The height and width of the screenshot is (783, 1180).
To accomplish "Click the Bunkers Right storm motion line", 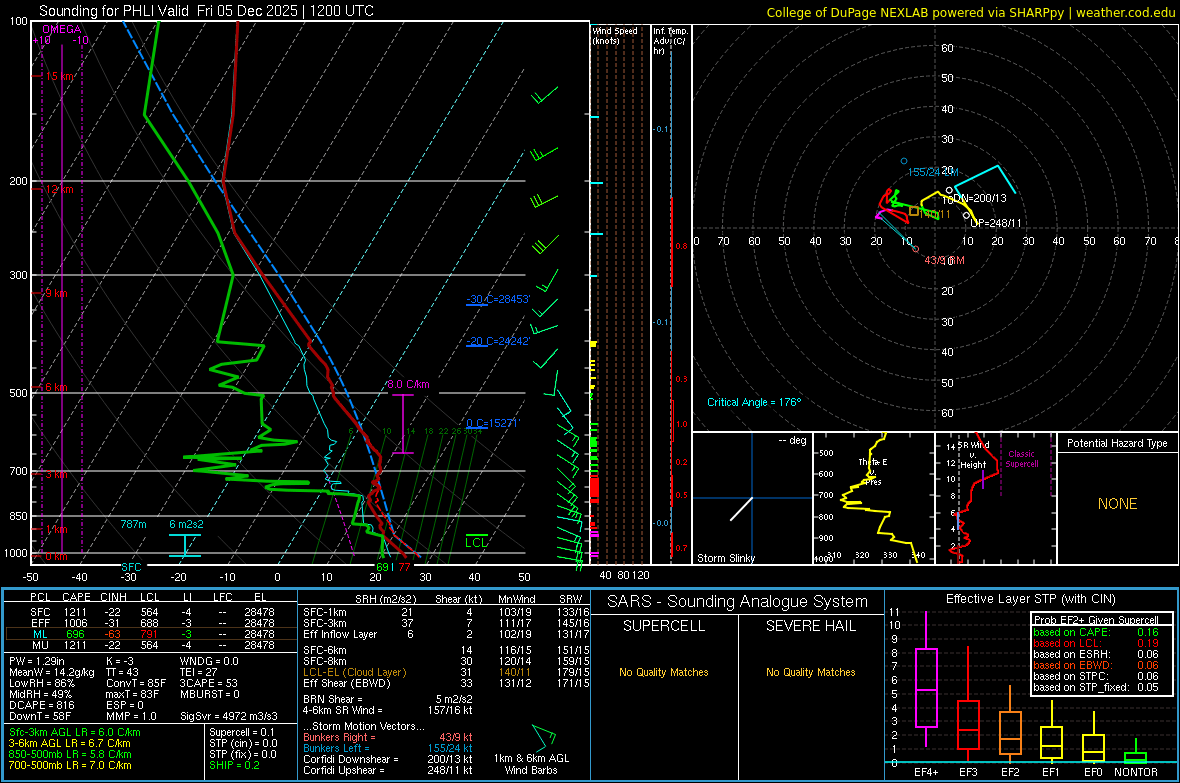I will 388,737.
